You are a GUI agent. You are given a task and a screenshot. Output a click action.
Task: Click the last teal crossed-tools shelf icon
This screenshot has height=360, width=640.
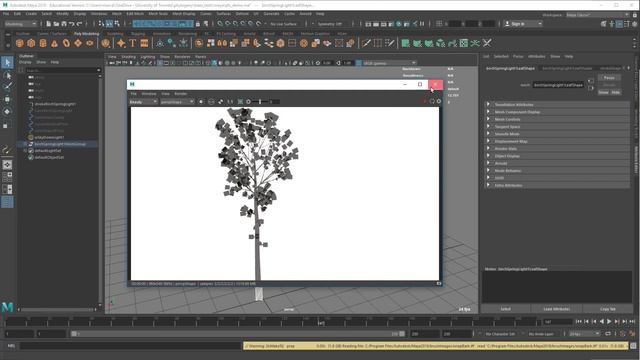(x=487, y=43)
